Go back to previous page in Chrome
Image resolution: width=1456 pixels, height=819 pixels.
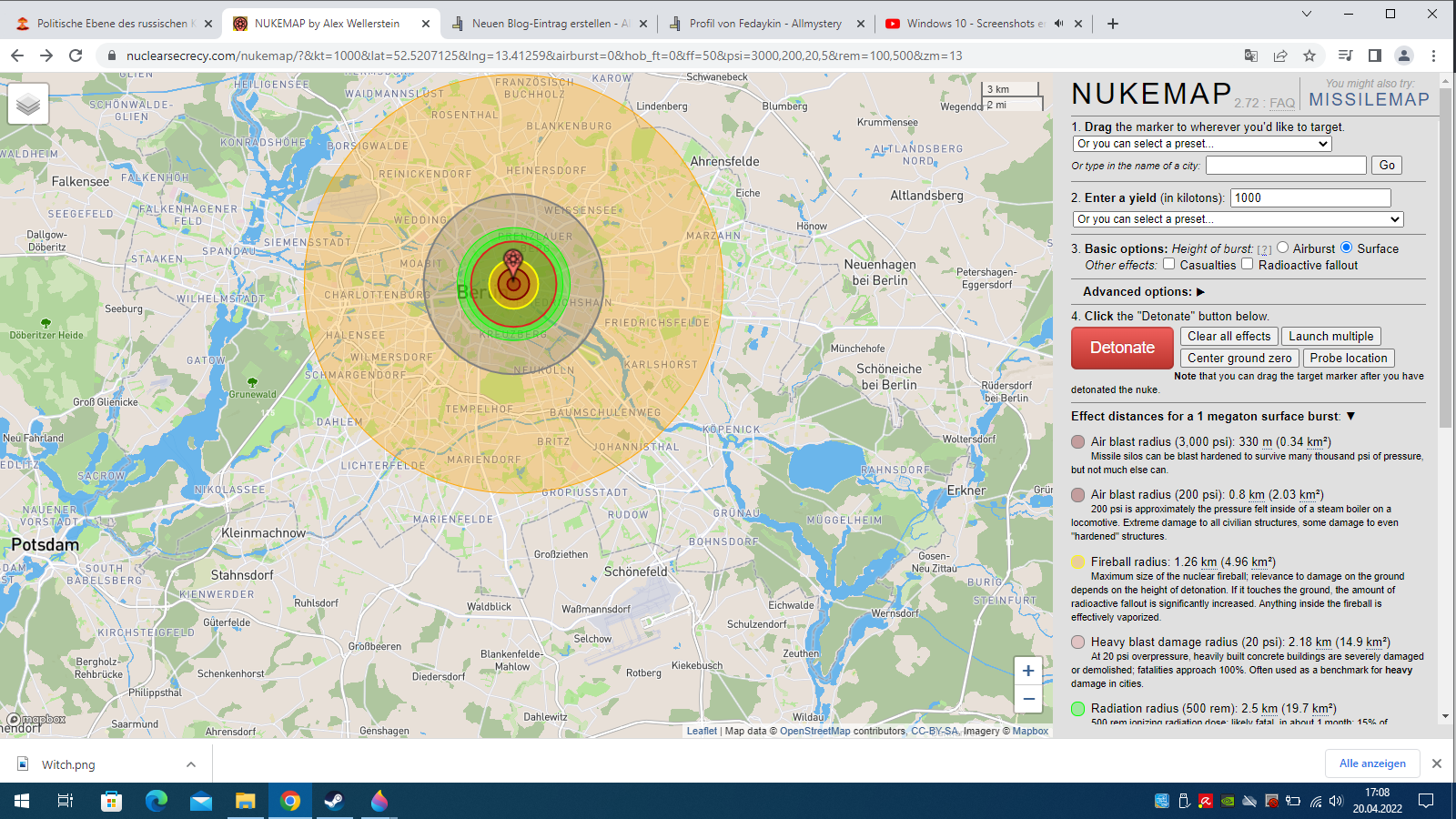[17, 56]
